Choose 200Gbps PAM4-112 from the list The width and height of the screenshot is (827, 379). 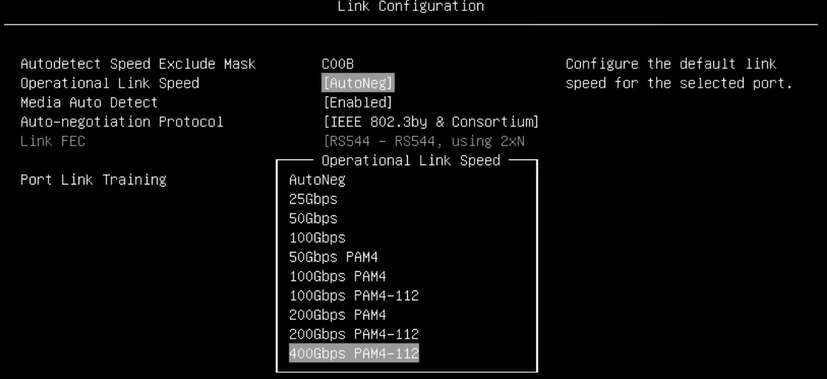[354, 334]
